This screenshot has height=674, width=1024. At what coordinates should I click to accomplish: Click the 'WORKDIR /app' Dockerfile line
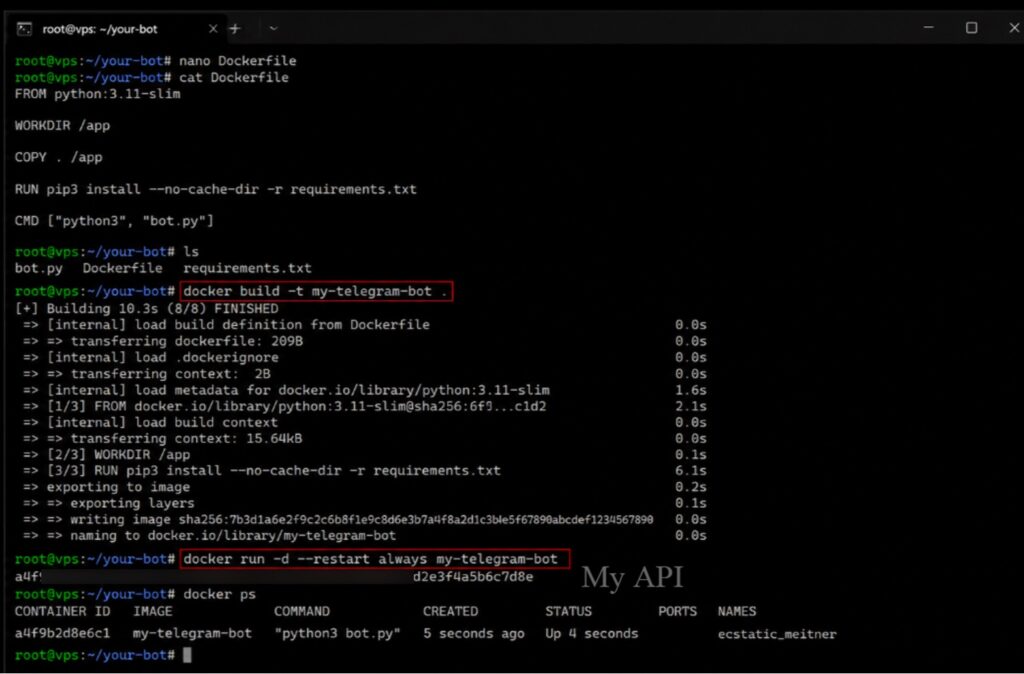[x=62, y=125]
